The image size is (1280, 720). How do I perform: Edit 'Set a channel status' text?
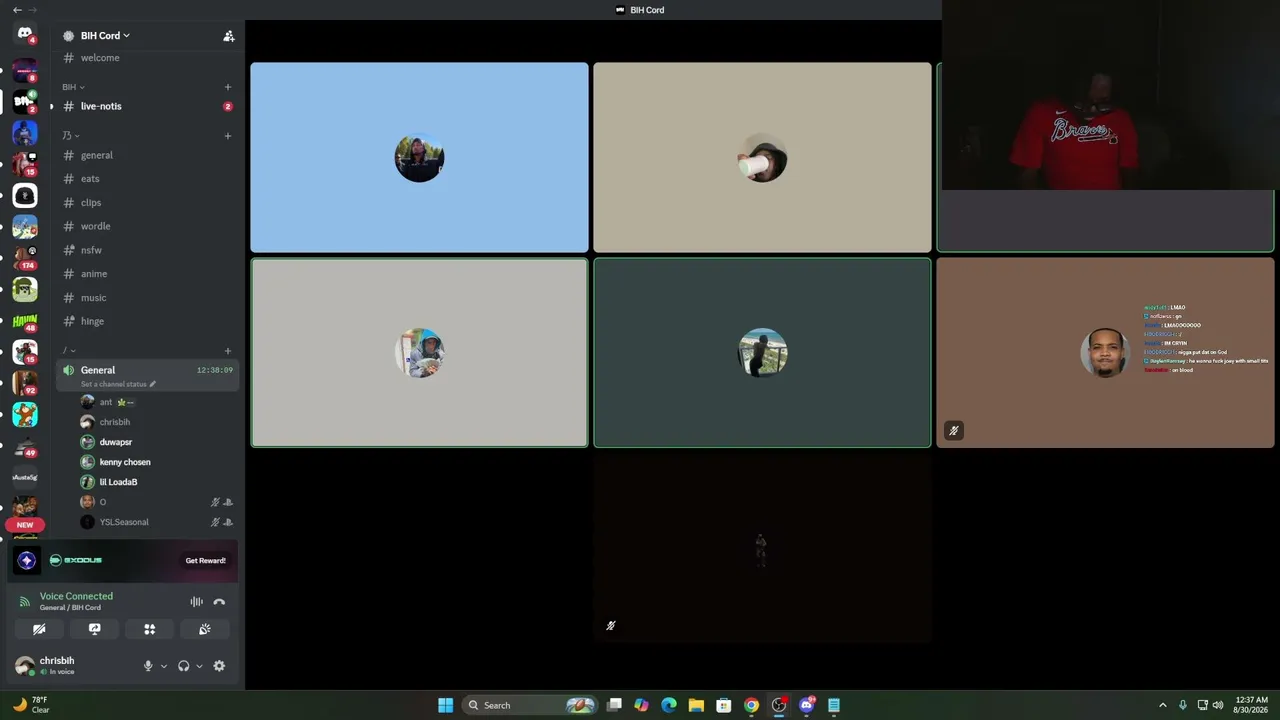(x=118, y=384)
